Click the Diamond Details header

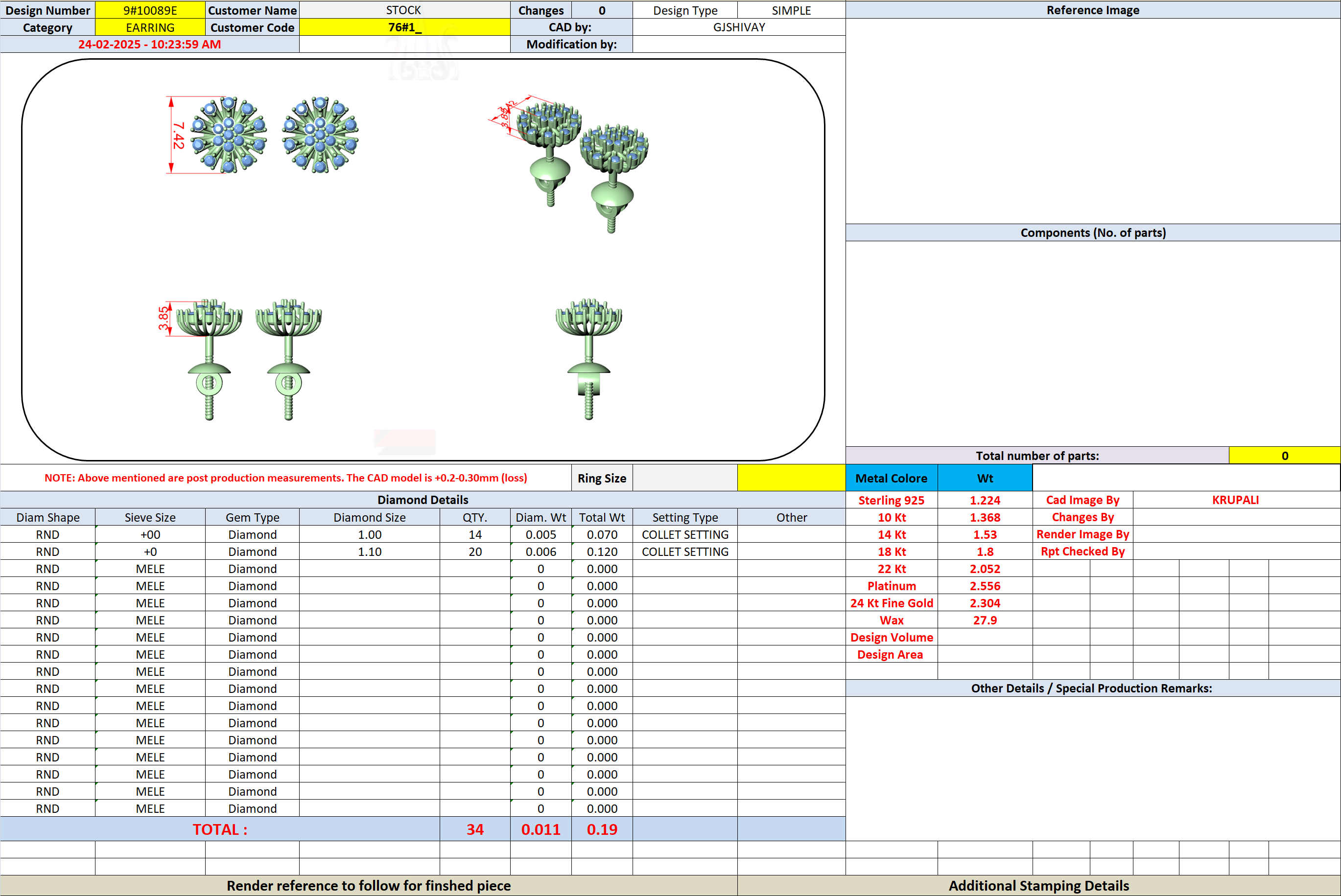423,500
